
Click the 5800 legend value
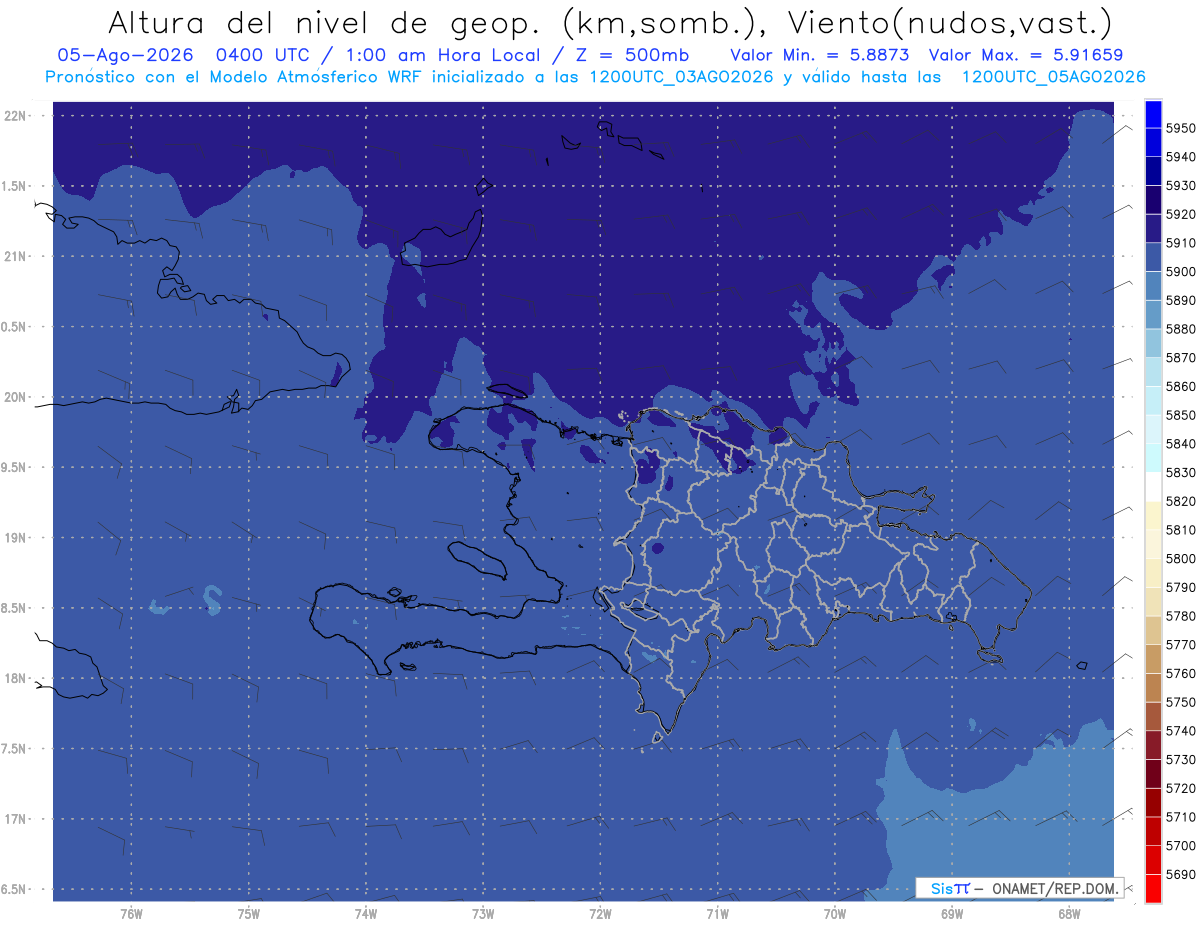click(1180, 559)
